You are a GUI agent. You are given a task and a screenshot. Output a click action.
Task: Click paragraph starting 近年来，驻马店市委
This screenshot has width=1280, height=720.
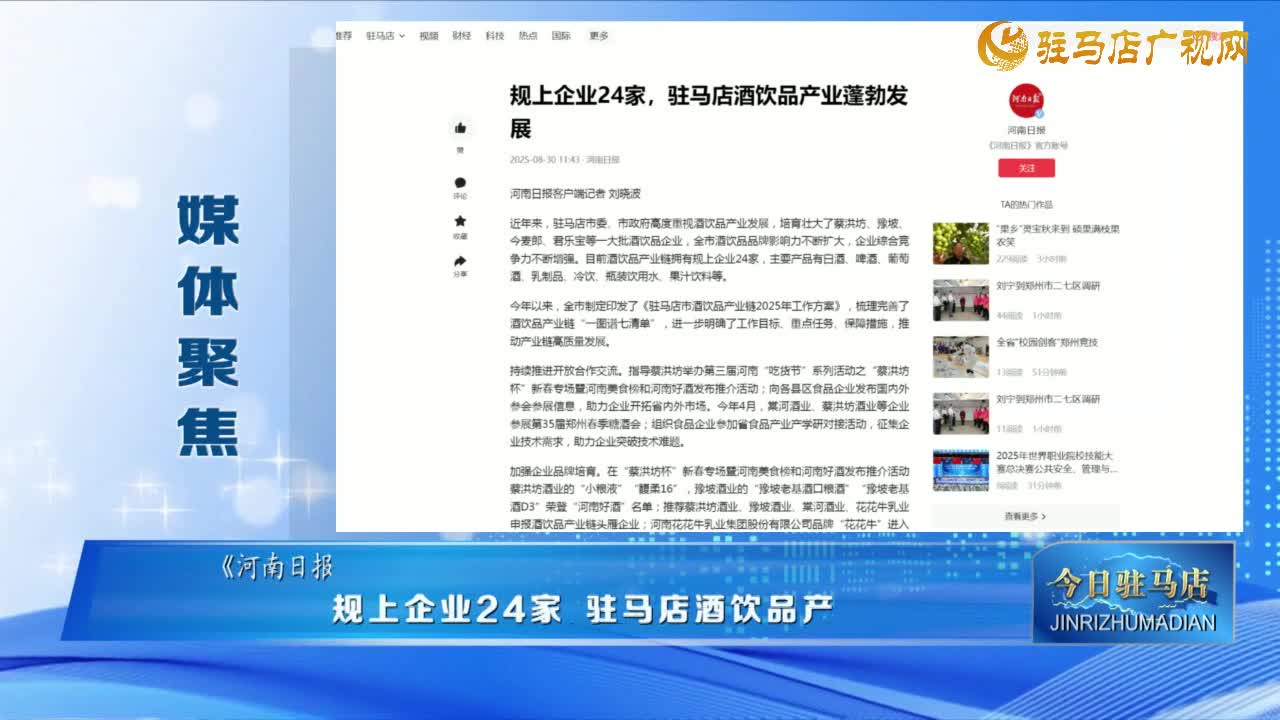tap(710, 249)
